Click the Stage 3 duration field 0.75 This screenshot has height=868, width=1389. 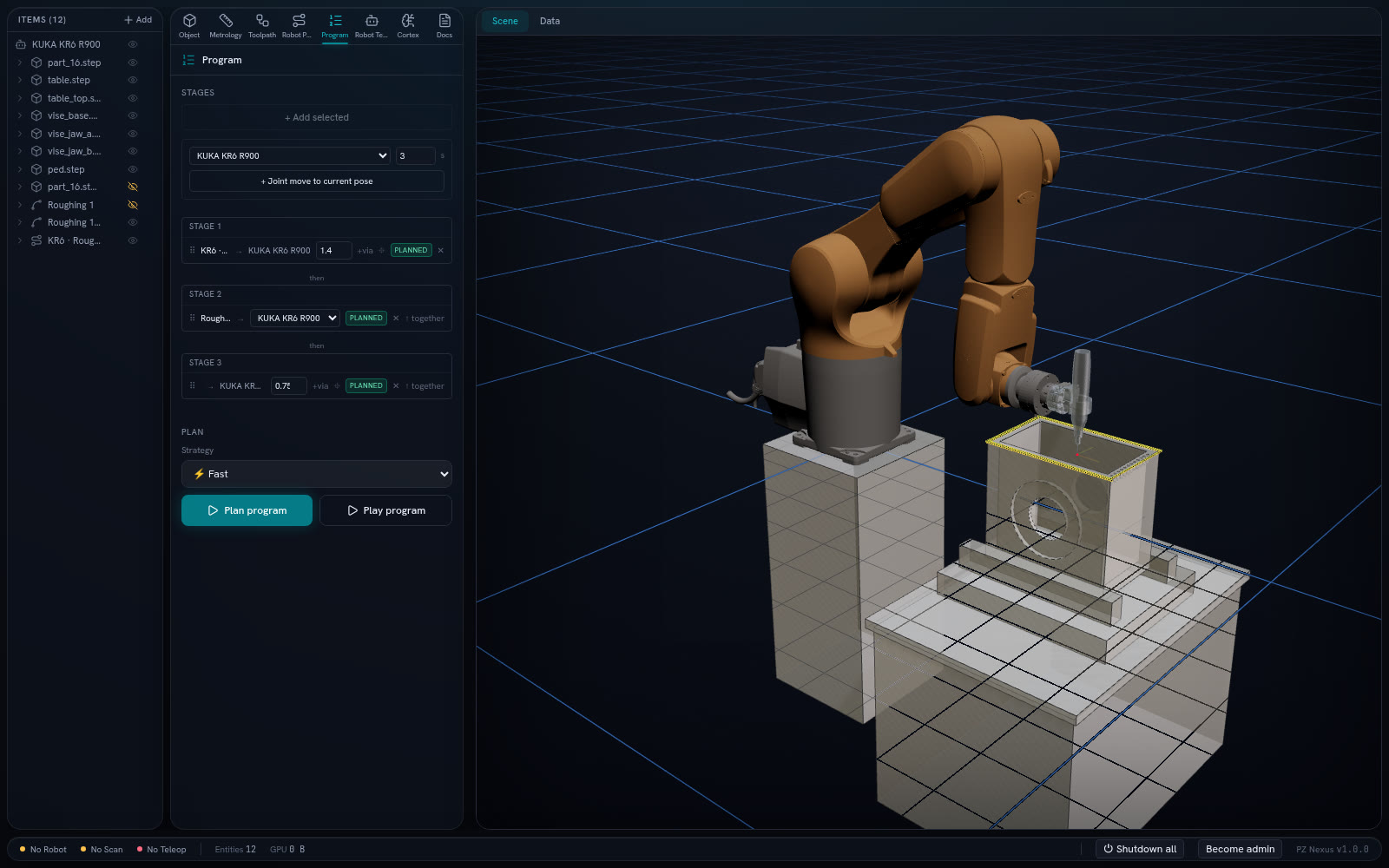tap(289, 385)
